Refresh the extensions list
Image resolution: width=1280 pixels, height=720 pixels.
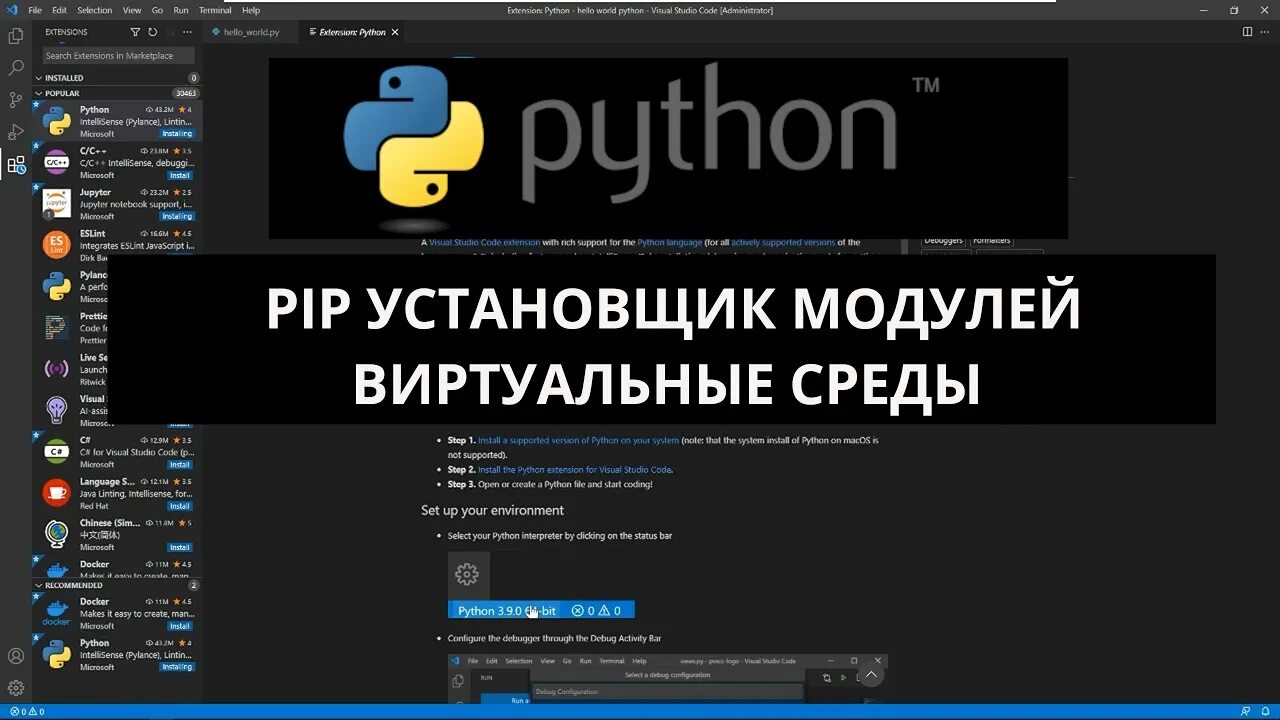(x=152, y=32)
